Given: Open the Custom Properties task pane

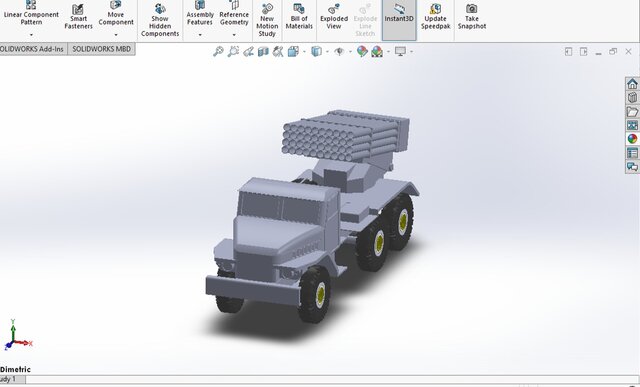Looking at the screenshot, I should point(632,153).
